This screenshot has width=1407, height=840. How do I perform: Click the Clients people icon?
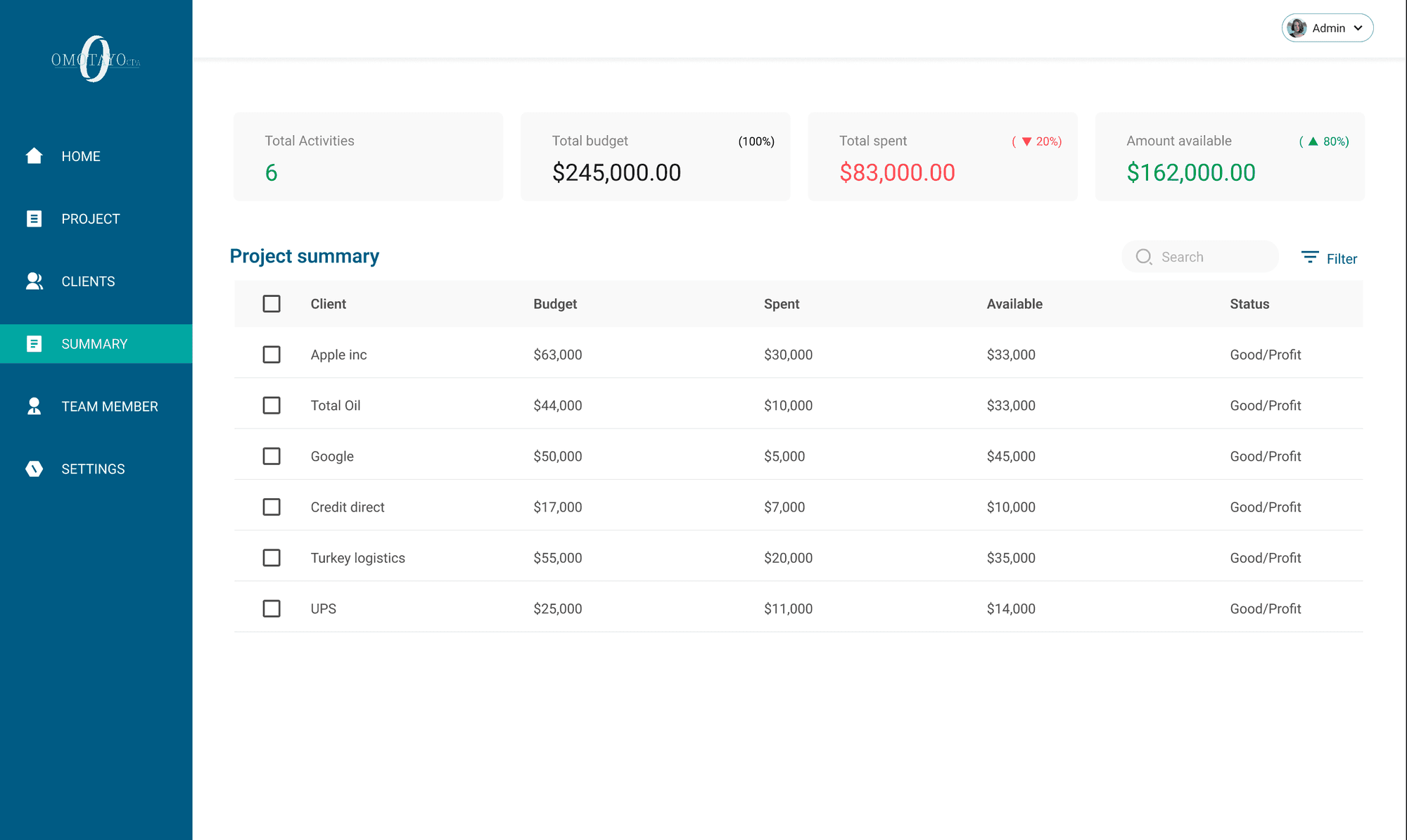34,281
